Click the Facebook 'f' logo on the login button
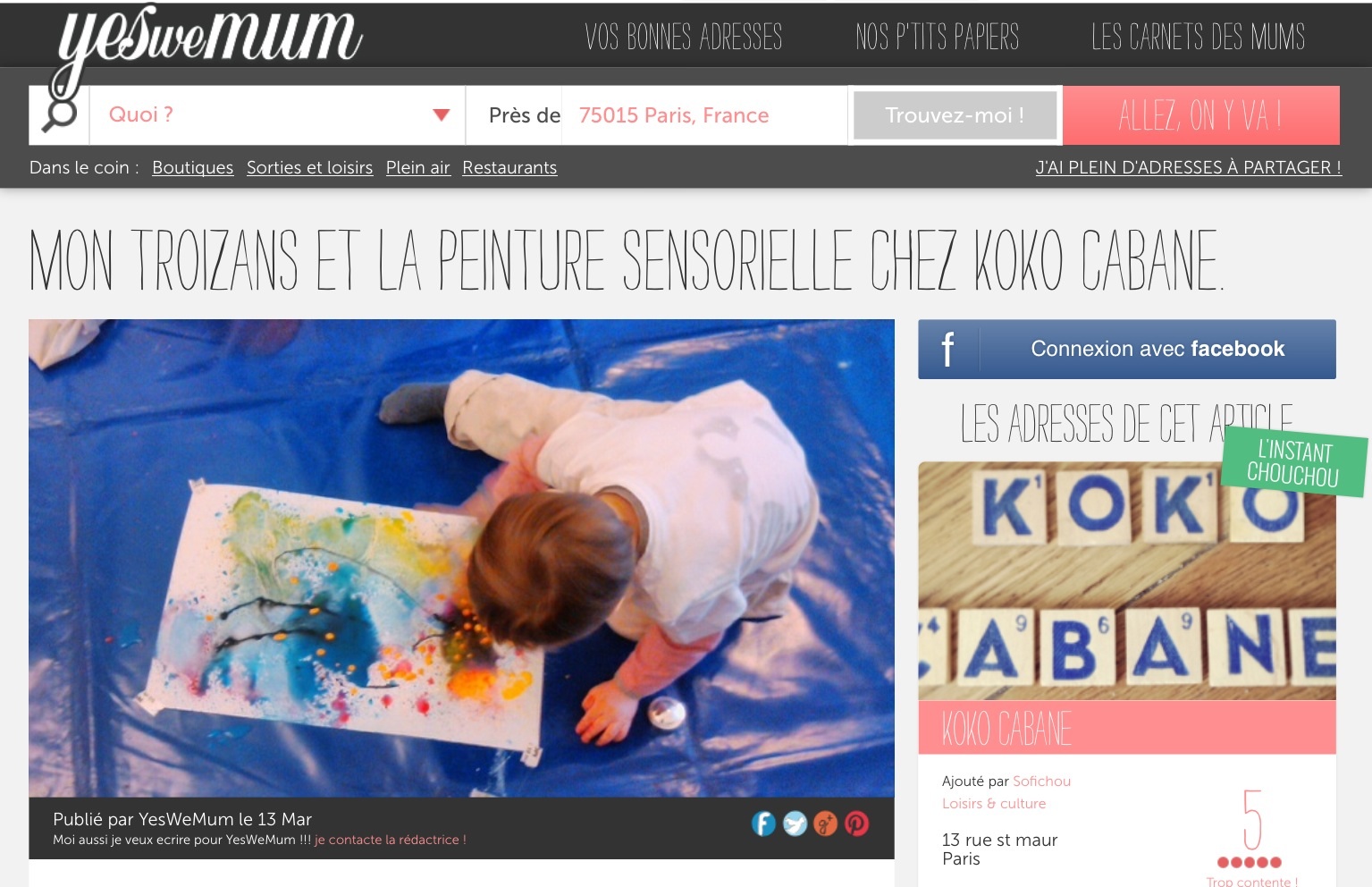The image size is (1372, 887). point(948,349)
